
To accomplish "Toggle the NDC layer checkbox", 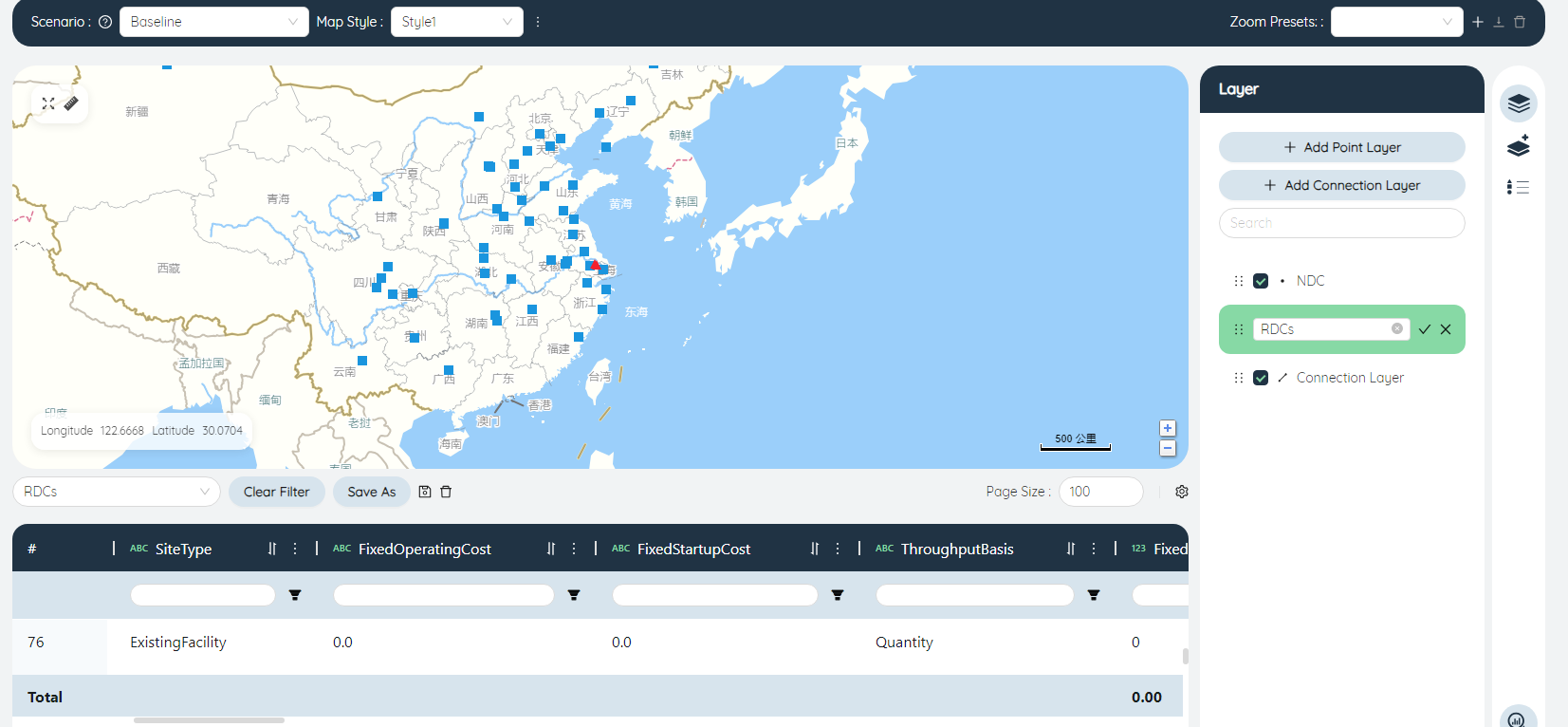I will (1261, 281).
